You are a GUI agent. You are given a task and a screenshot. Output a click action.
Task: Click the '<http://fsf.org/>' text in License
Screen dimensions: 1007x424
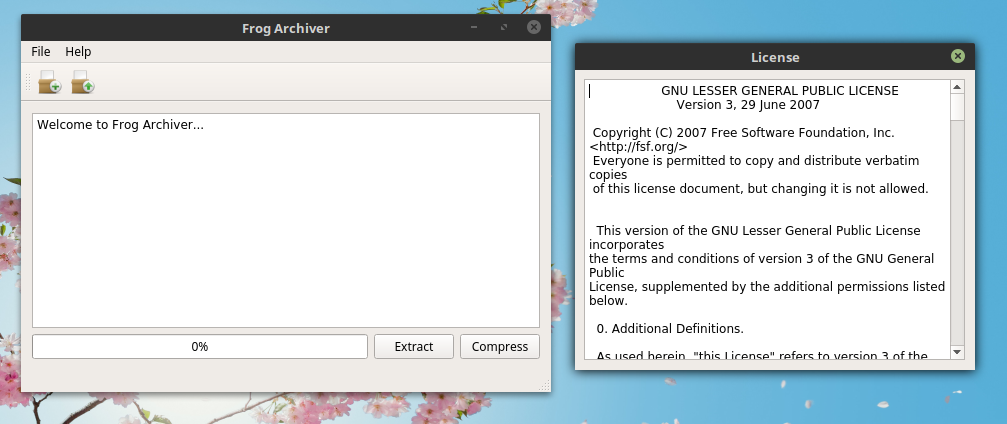pos(638,146)
